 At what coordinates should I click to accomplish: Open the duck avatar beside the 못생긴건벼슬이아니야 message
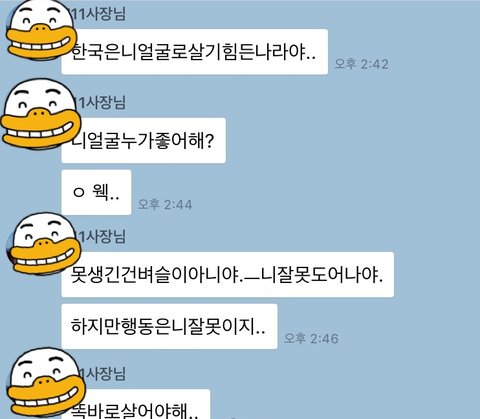44,244
